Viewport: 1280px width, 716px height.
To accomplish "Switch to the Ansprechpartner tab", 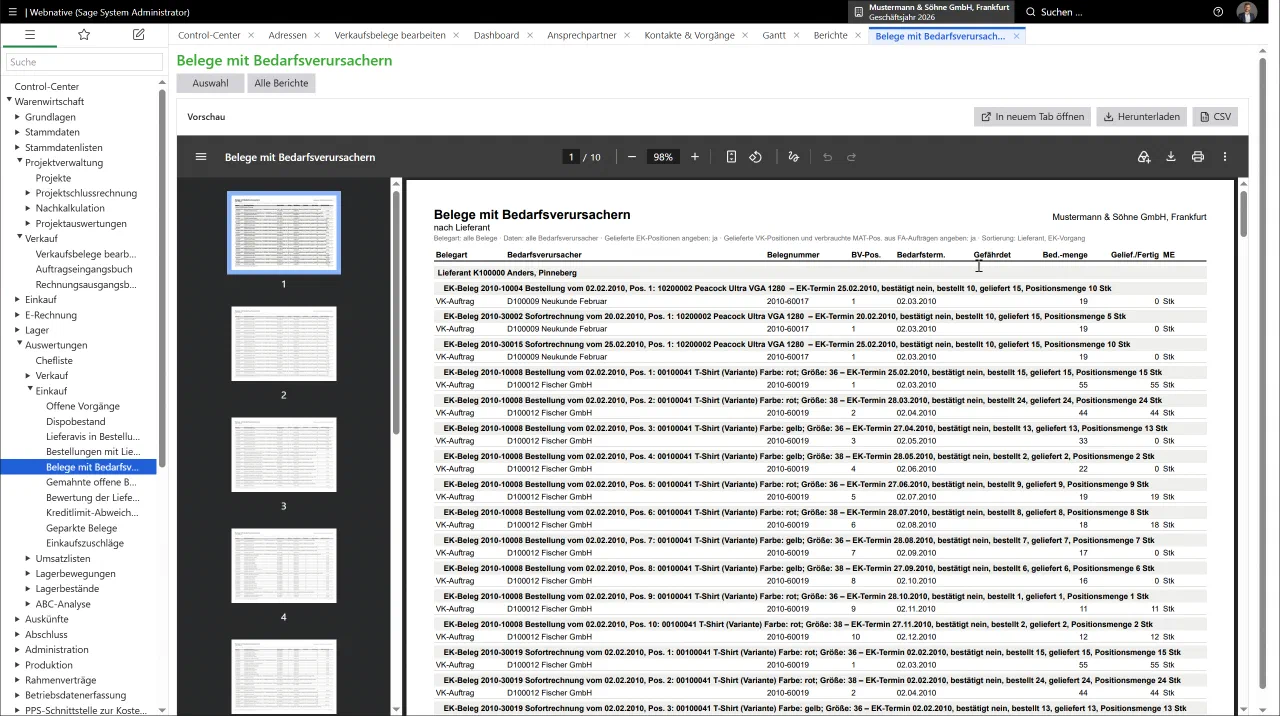I will (582, 35).
